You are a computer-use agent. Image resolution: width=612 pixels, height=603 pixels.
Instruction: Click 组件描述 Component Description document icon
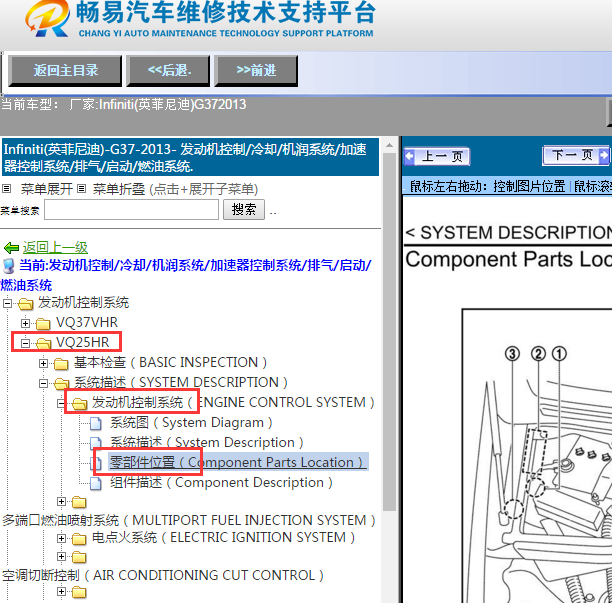coord(96,483)
